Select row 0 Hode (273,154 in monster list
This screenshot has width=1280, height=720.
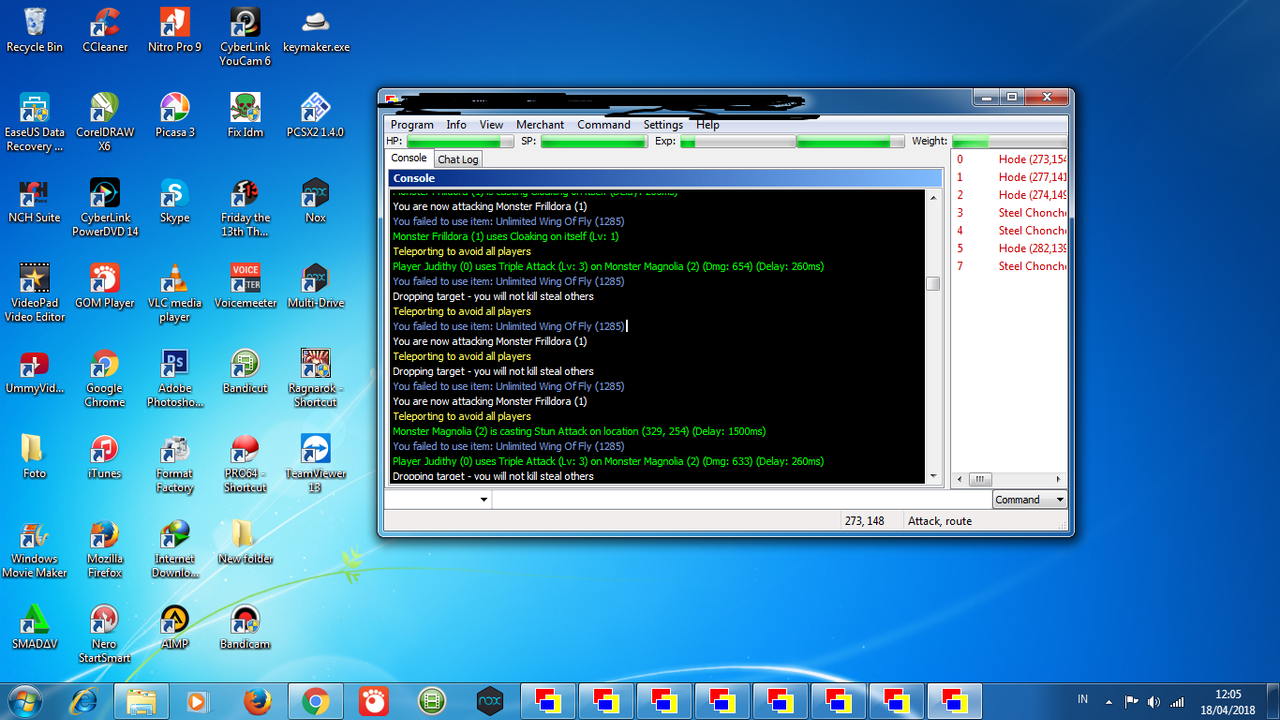pyautogui.click(x=1010, y=159)
